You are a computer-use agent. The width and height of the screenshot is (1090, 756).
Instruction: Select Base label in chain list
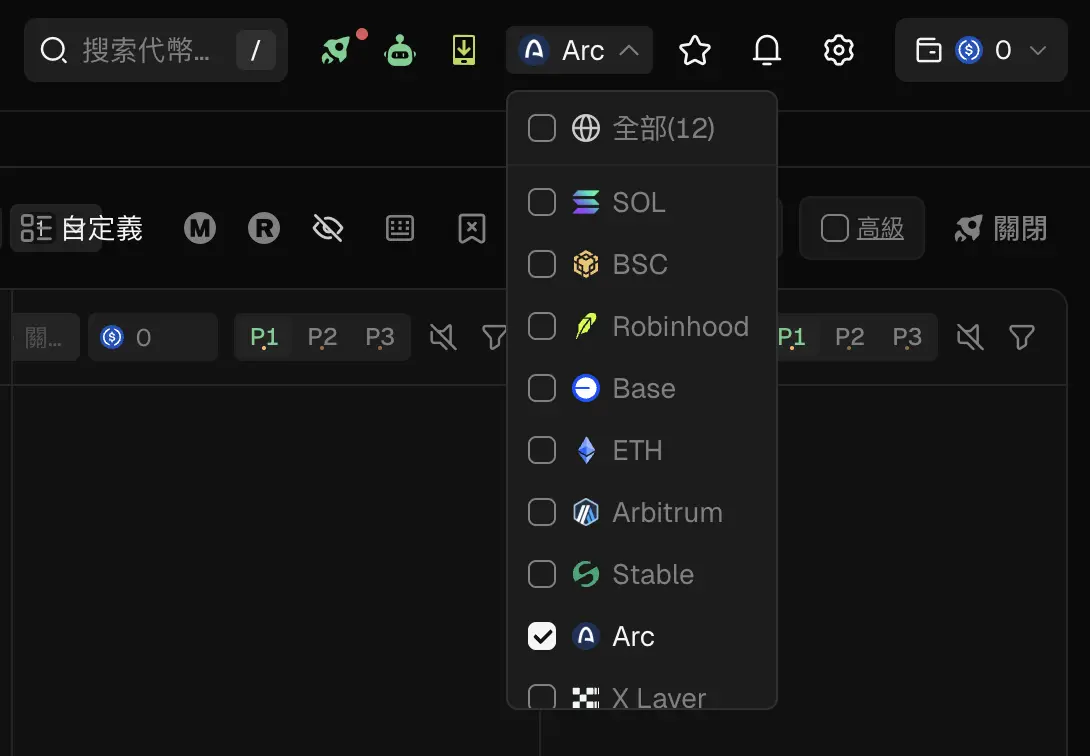click(x=644, y=388)
